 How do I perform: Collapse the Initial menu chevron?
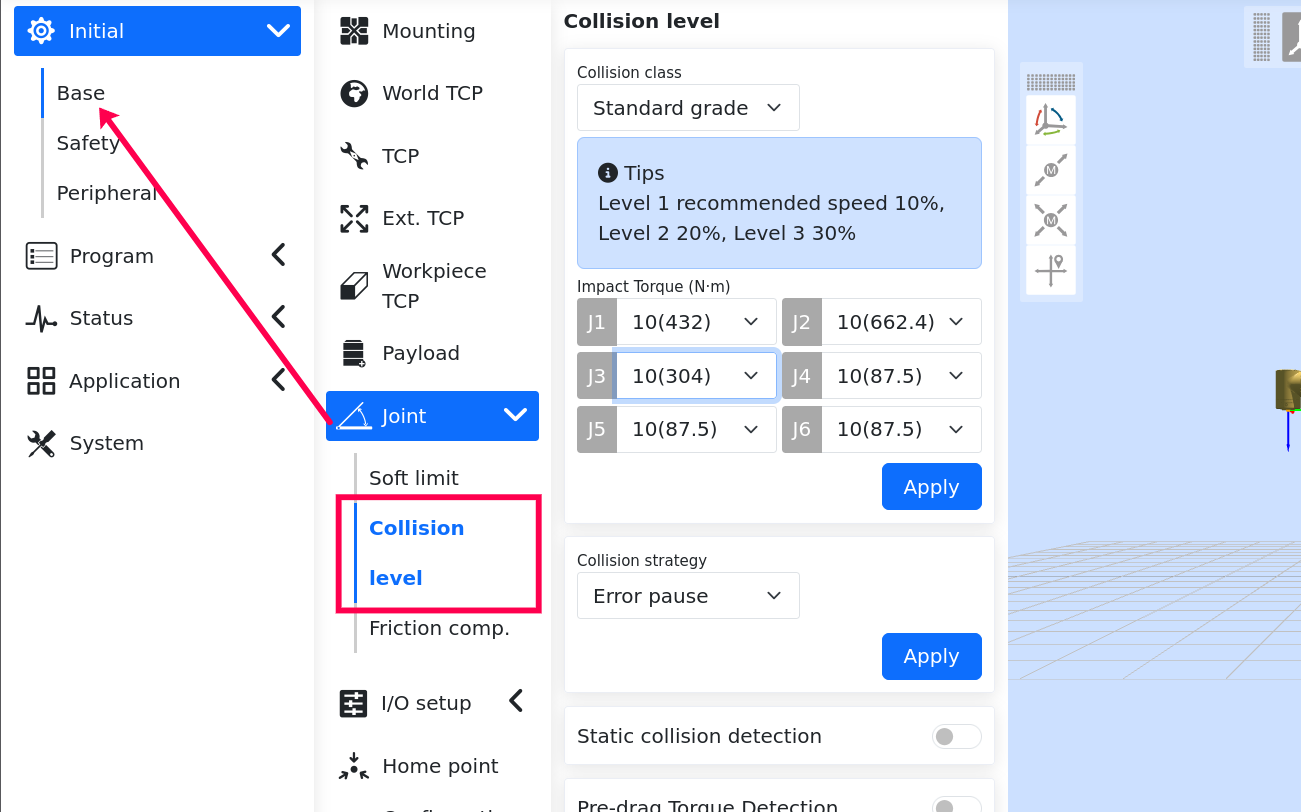[x=278, y=31]
